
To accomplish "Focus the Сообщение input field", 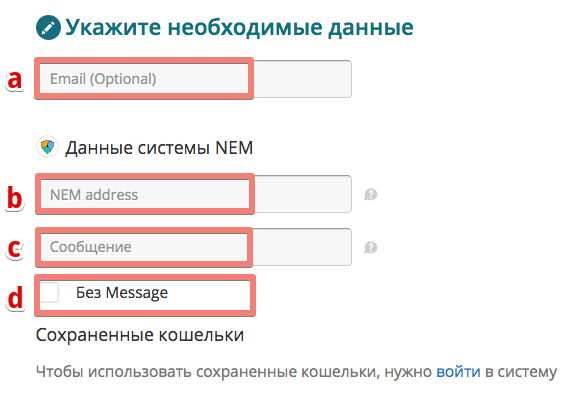I will point(195,247).
